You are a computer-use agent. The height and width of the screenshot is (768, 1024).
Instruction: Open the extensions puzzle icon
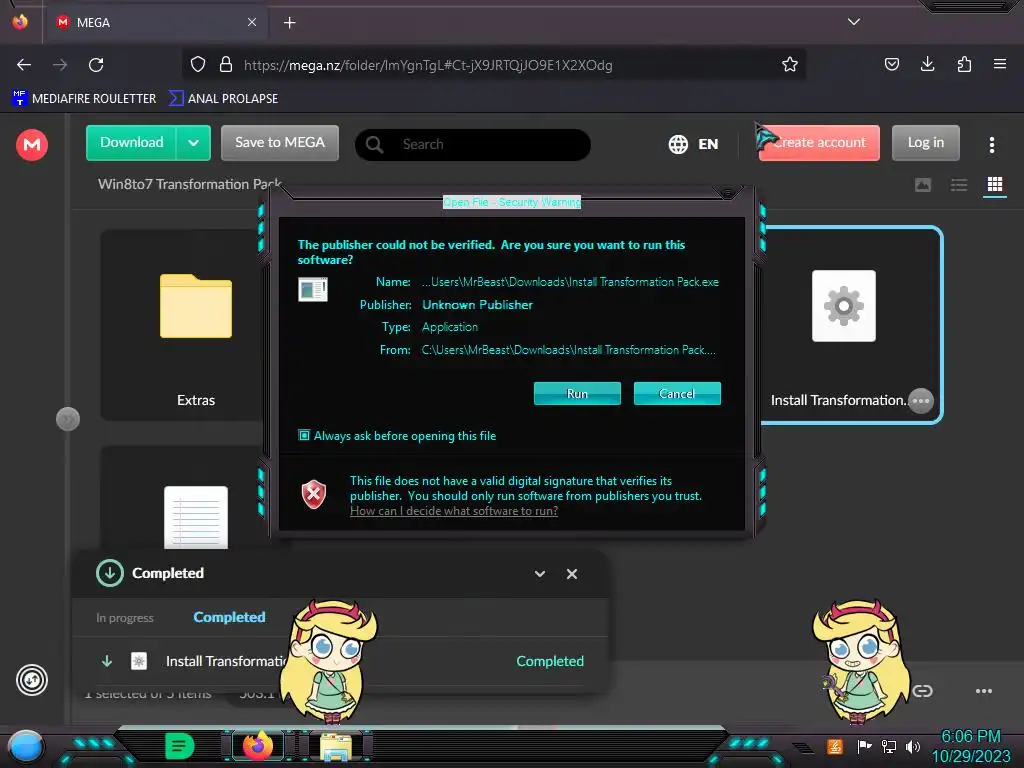964,64
